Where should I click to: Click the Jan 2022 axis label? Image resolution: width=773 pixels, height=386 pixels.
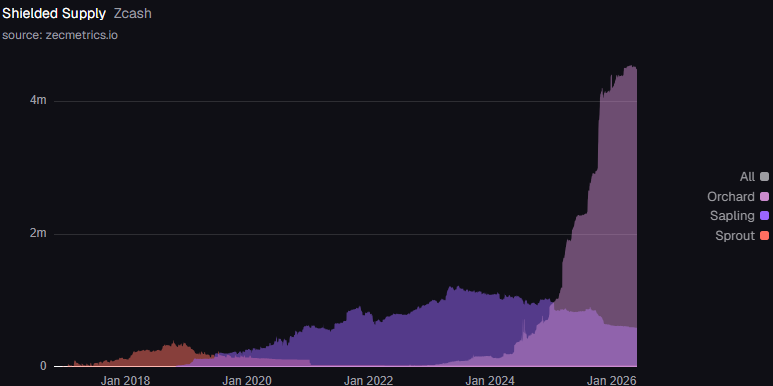(368, 380)
